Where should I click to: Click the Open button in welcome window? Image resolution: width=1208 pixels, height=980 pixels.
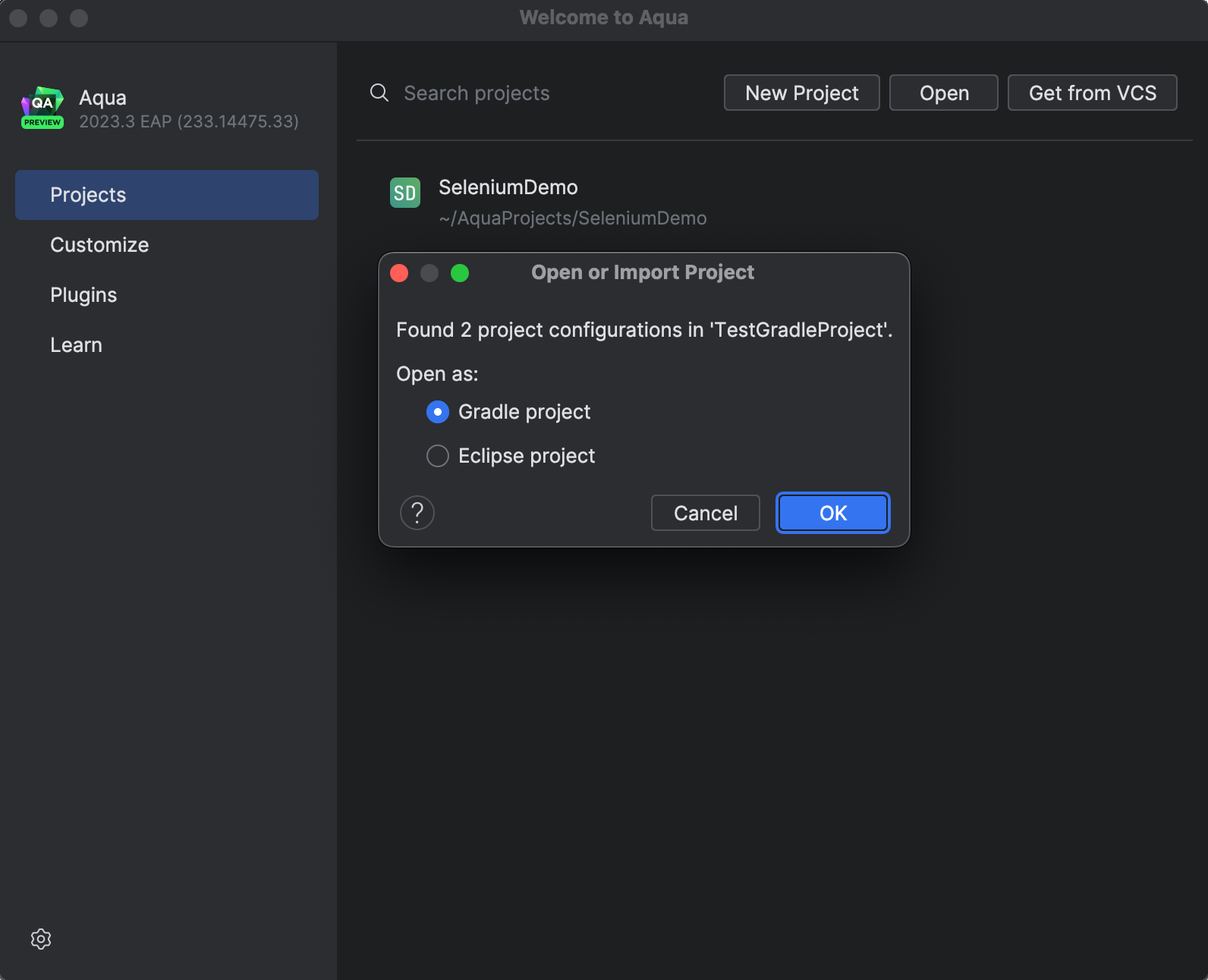(x=944, y=93)
